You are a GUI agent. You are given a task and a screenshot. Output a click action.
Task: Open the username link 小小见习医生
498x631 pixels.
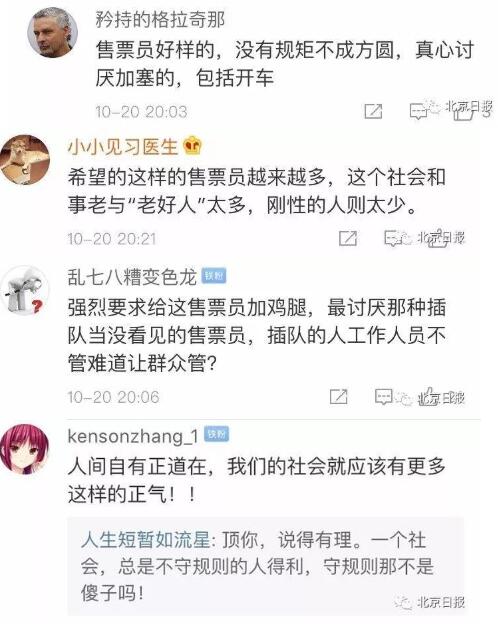point(123,146)
